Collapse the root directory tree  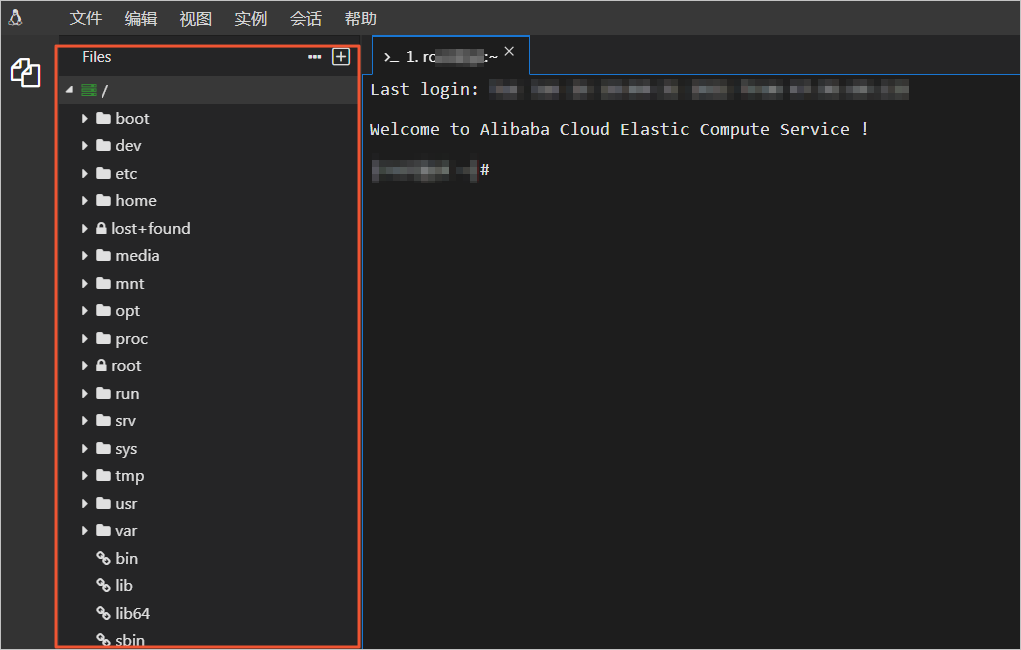[69, 91]
